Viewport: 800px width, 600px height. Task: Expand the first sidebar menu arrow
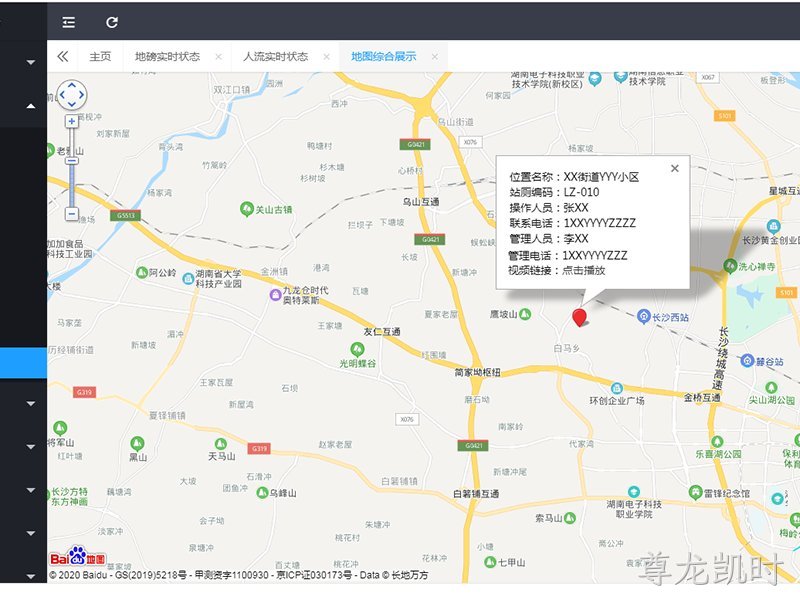(x=31, y=62)
